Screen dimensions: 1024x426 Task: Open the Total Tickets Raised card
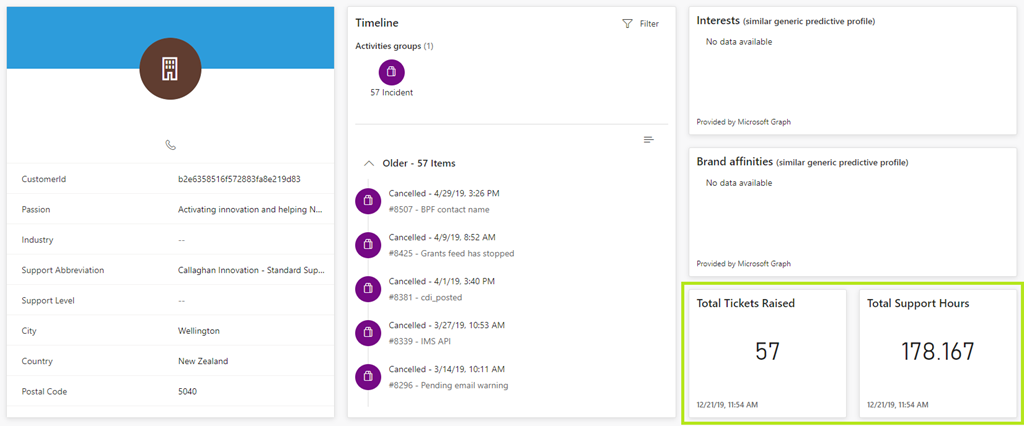(x=767, y=351)
